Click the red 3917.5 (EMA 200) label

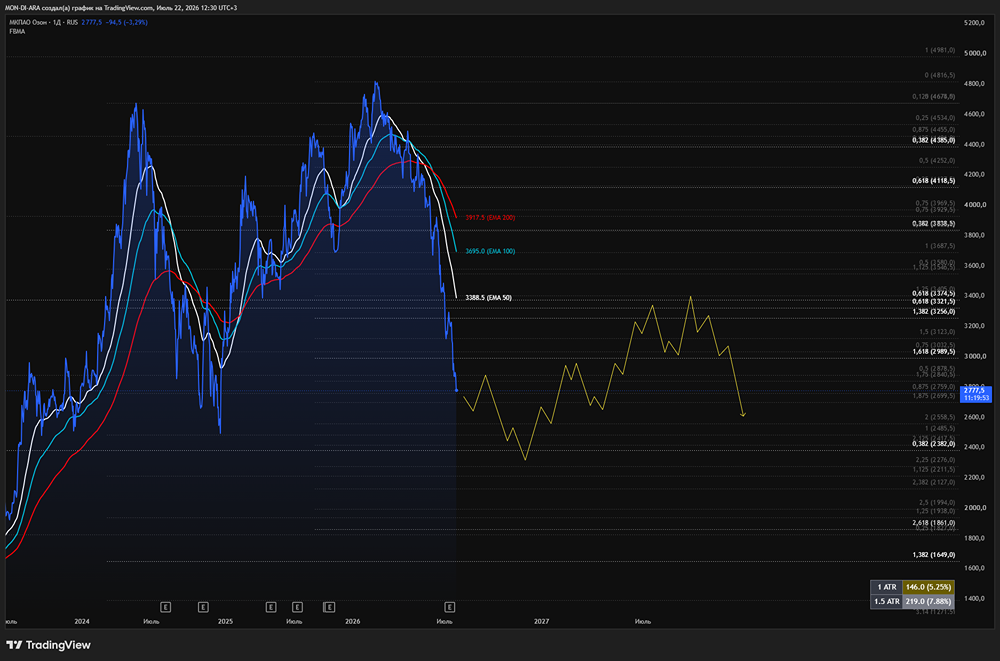click(x=490, y=218)
